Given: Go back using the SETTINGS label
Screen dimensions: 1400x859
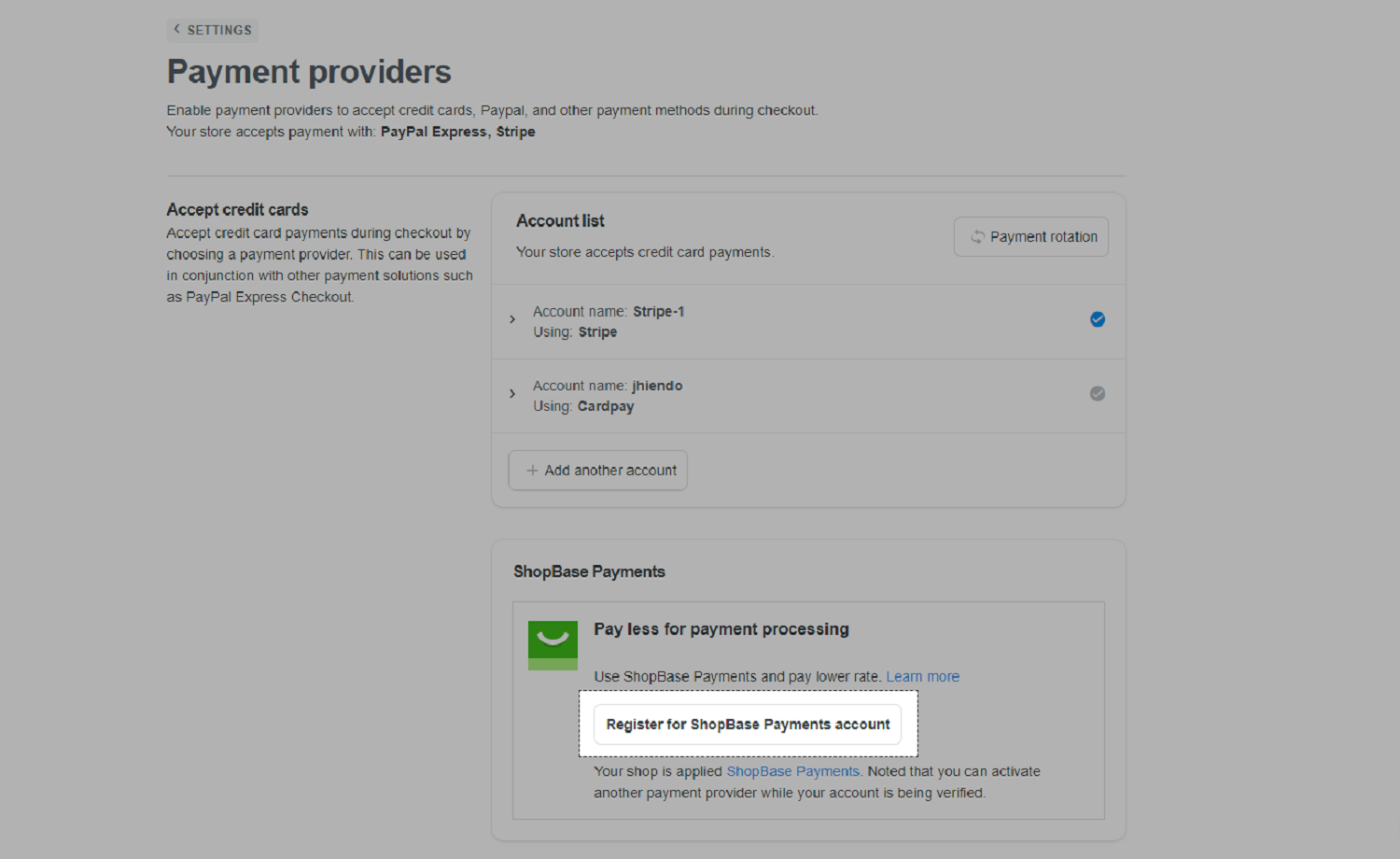Looking at the screenshot, I should point(219,30).
